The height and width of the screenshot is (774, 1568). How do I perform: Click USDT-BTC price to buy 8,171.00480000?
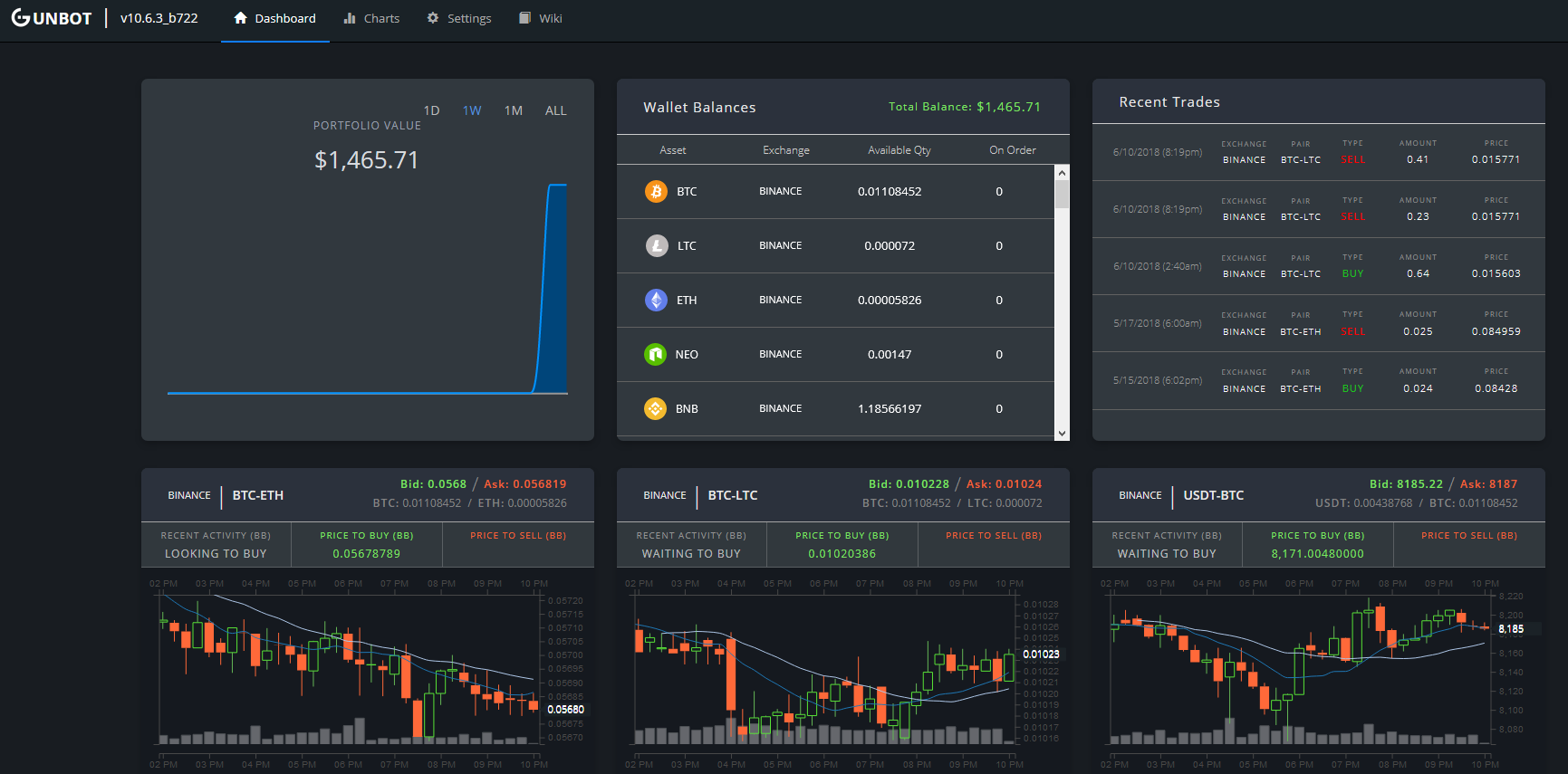(1318, 554)
